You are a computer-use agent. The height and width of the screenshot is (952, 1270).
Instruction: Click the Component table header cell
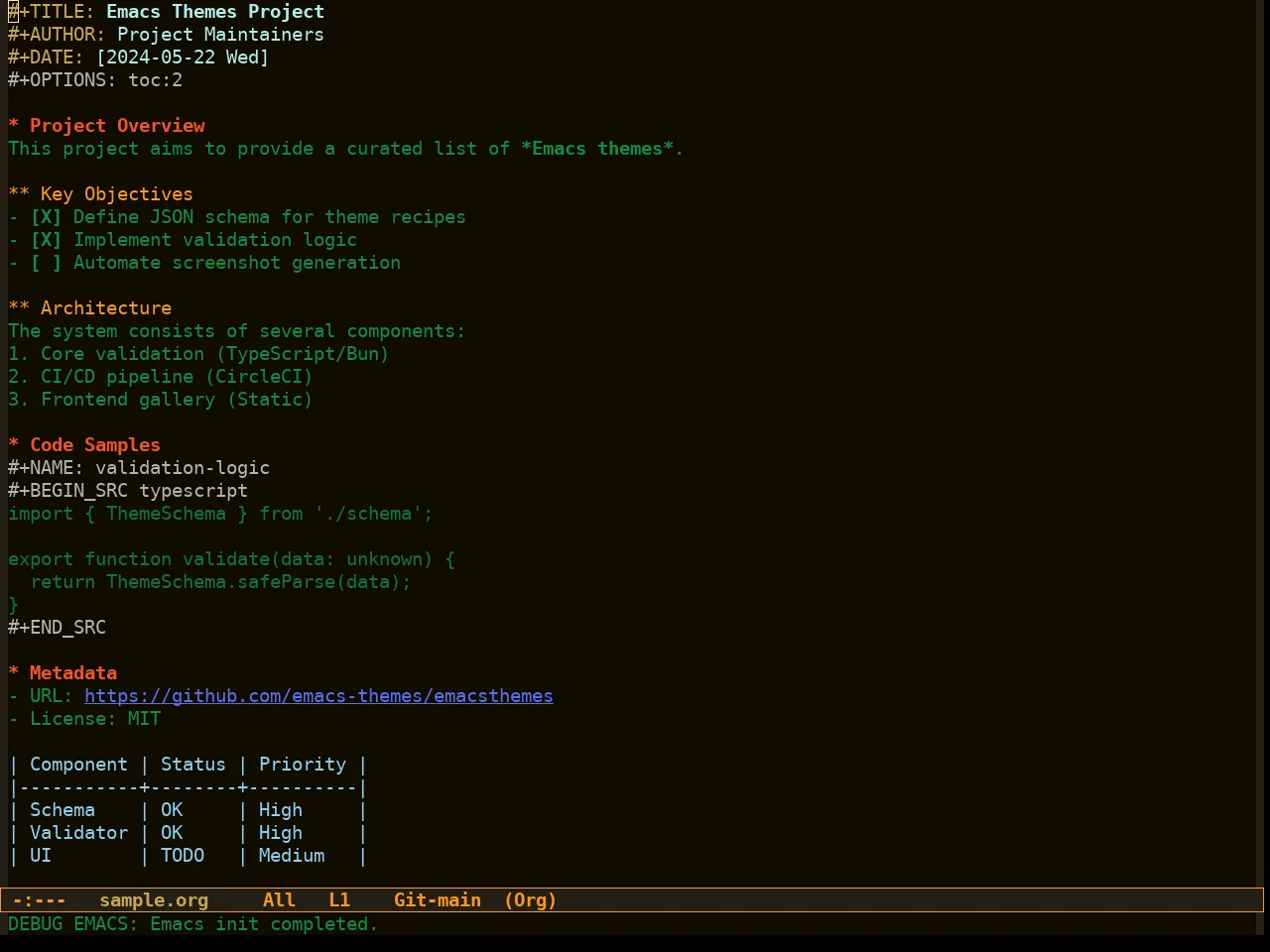coord(78,765)
